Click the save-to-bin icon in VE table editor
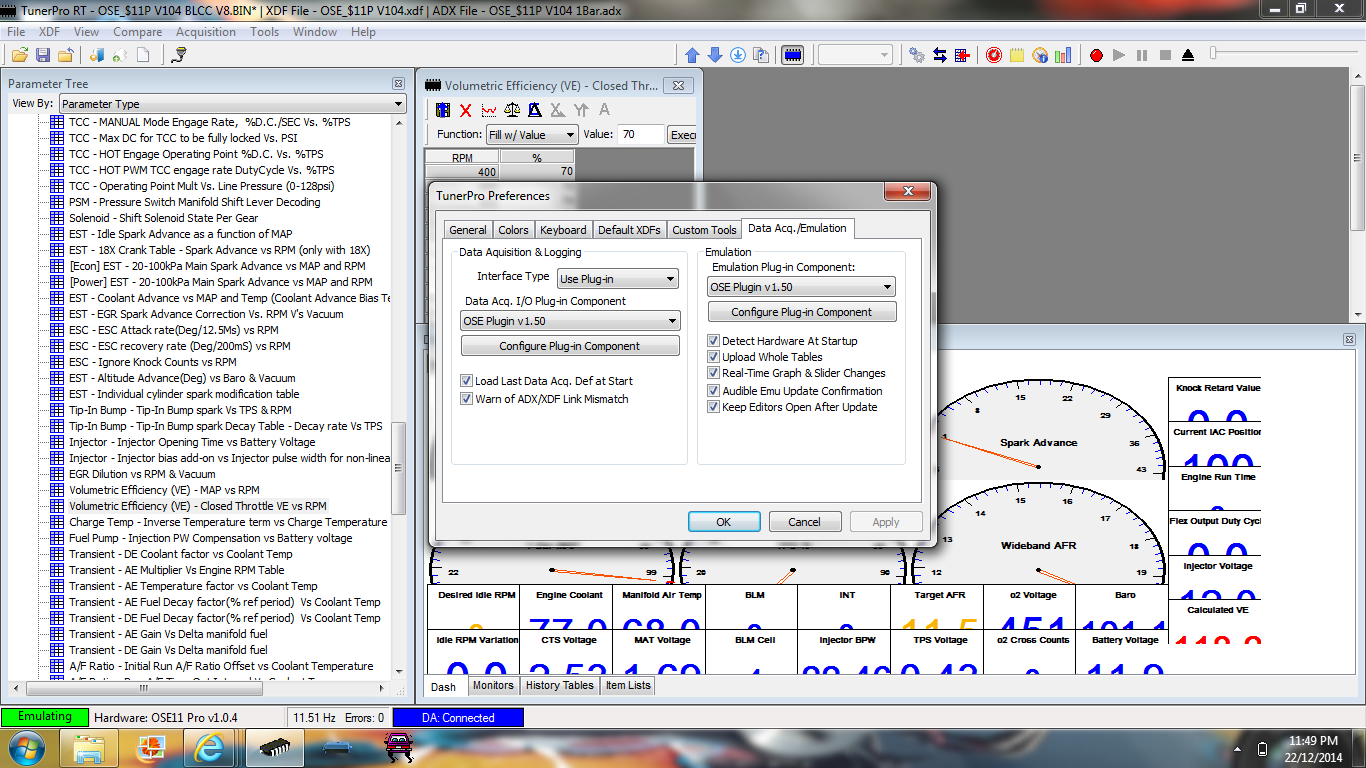Screen dimensions: 1366x768 coord(443,110)
